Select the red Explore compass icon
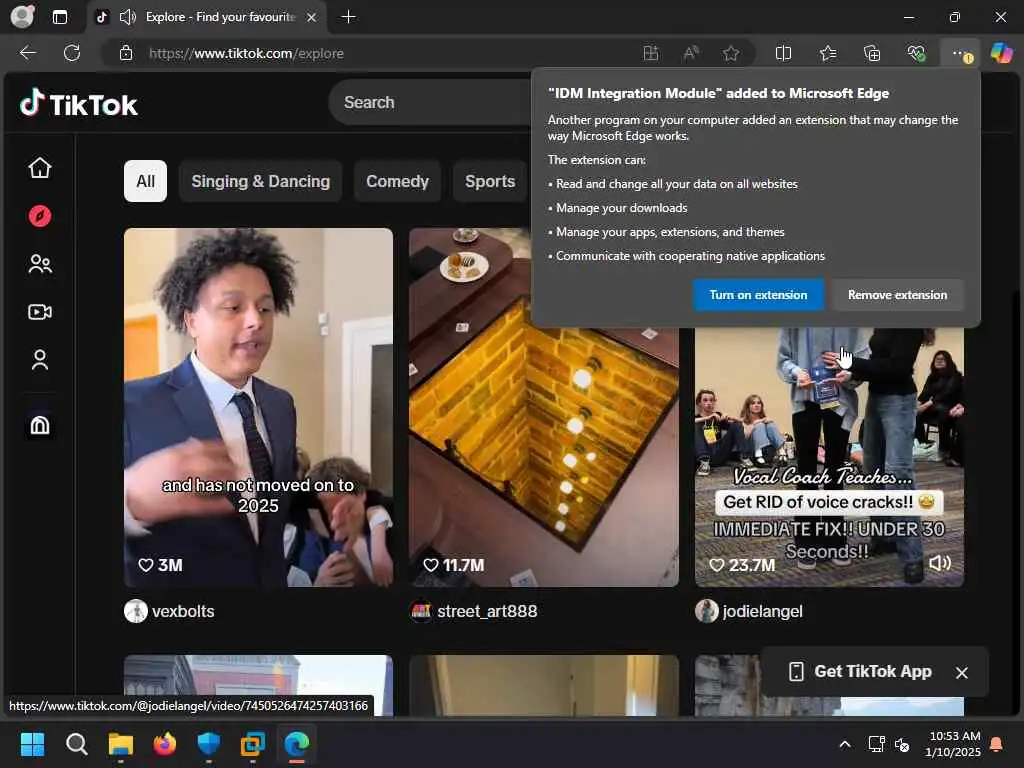1024x768 pixels. (x=40, y=216)
